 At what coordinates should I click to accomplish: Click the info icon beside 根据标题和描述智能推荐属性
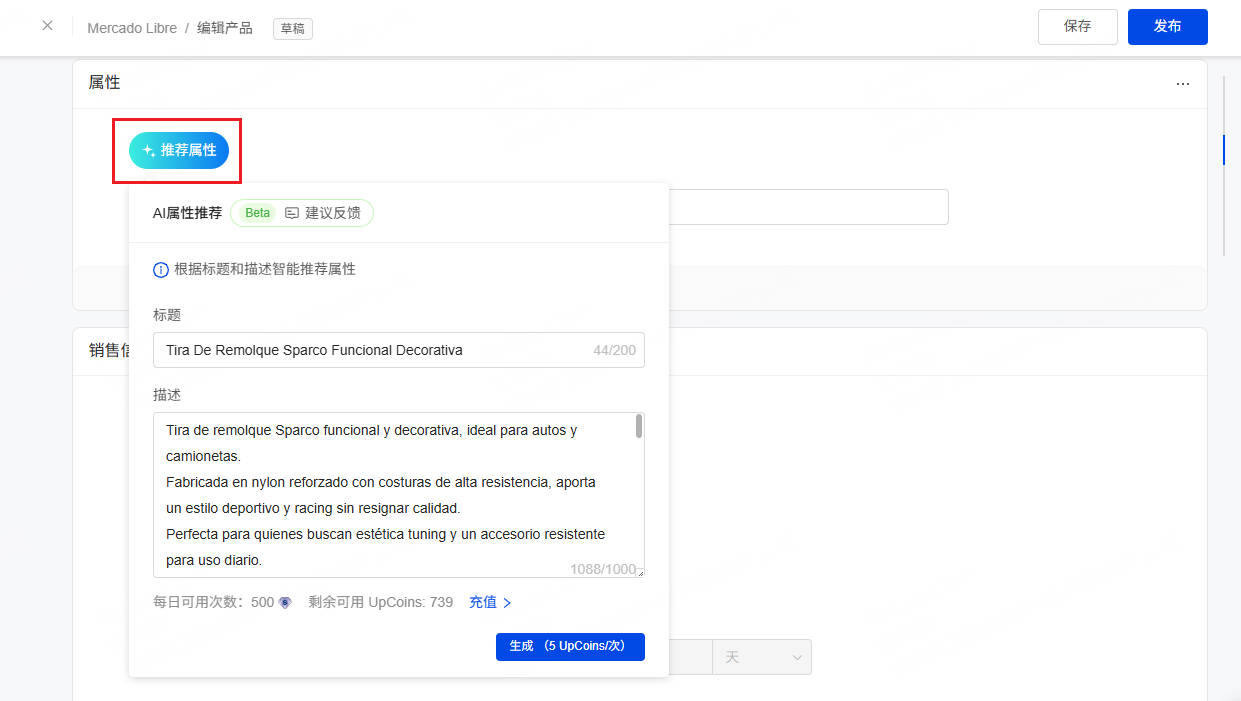[x=160, y=269]
